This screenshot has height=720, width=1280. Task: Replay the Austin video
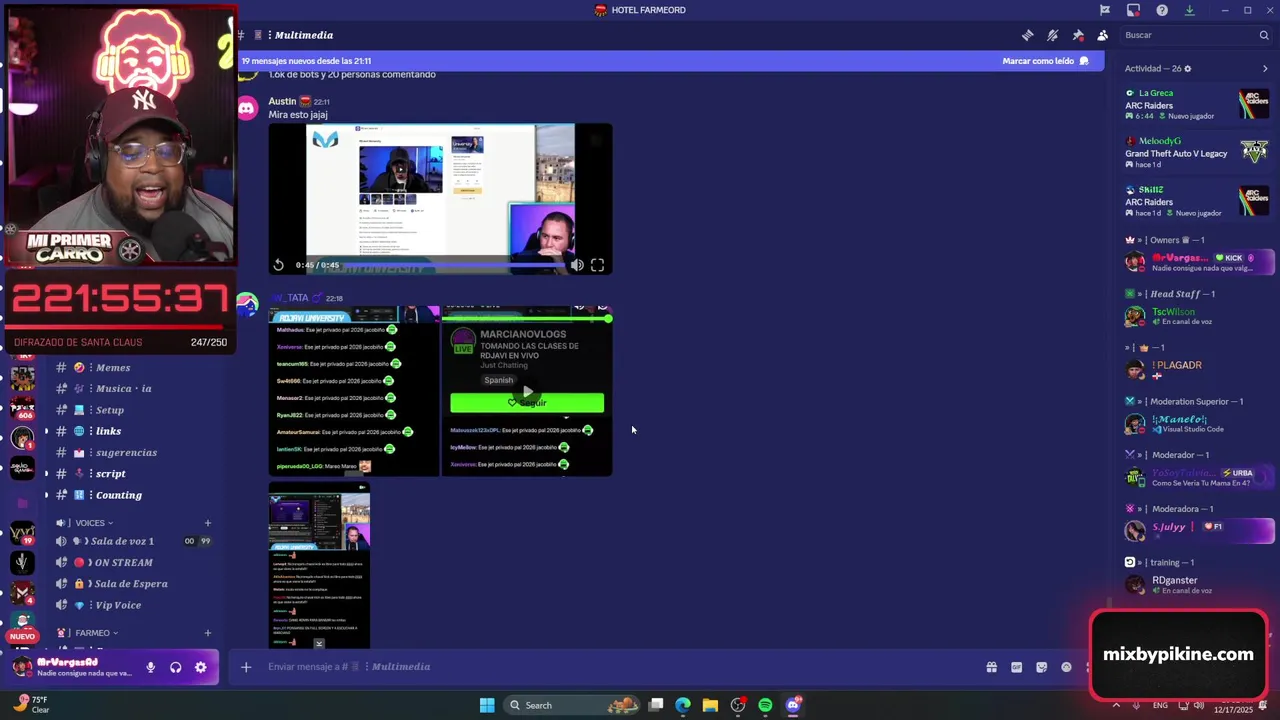[279, 265]
